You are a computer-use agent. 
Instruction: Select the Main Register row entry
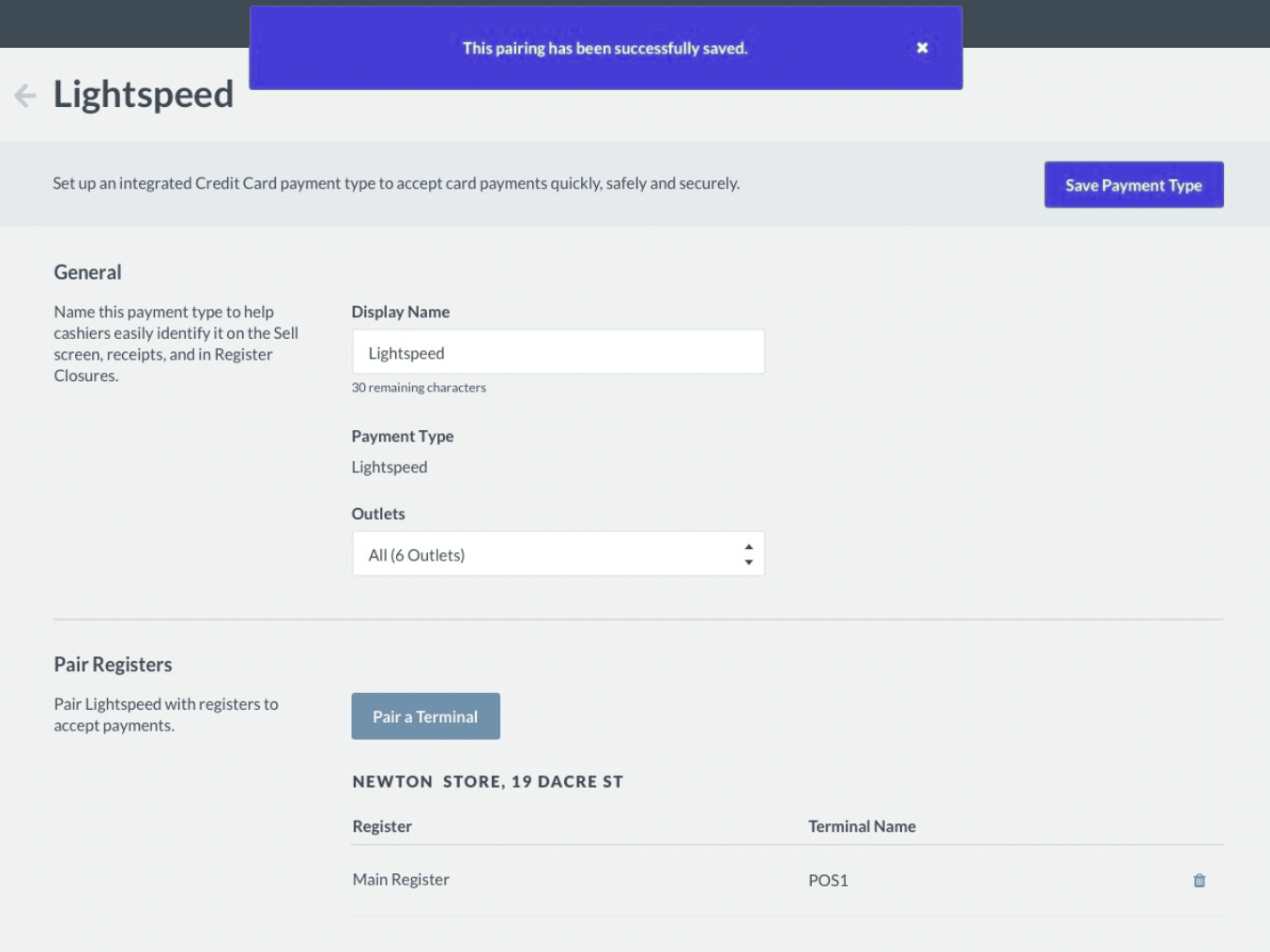(400, 879)
